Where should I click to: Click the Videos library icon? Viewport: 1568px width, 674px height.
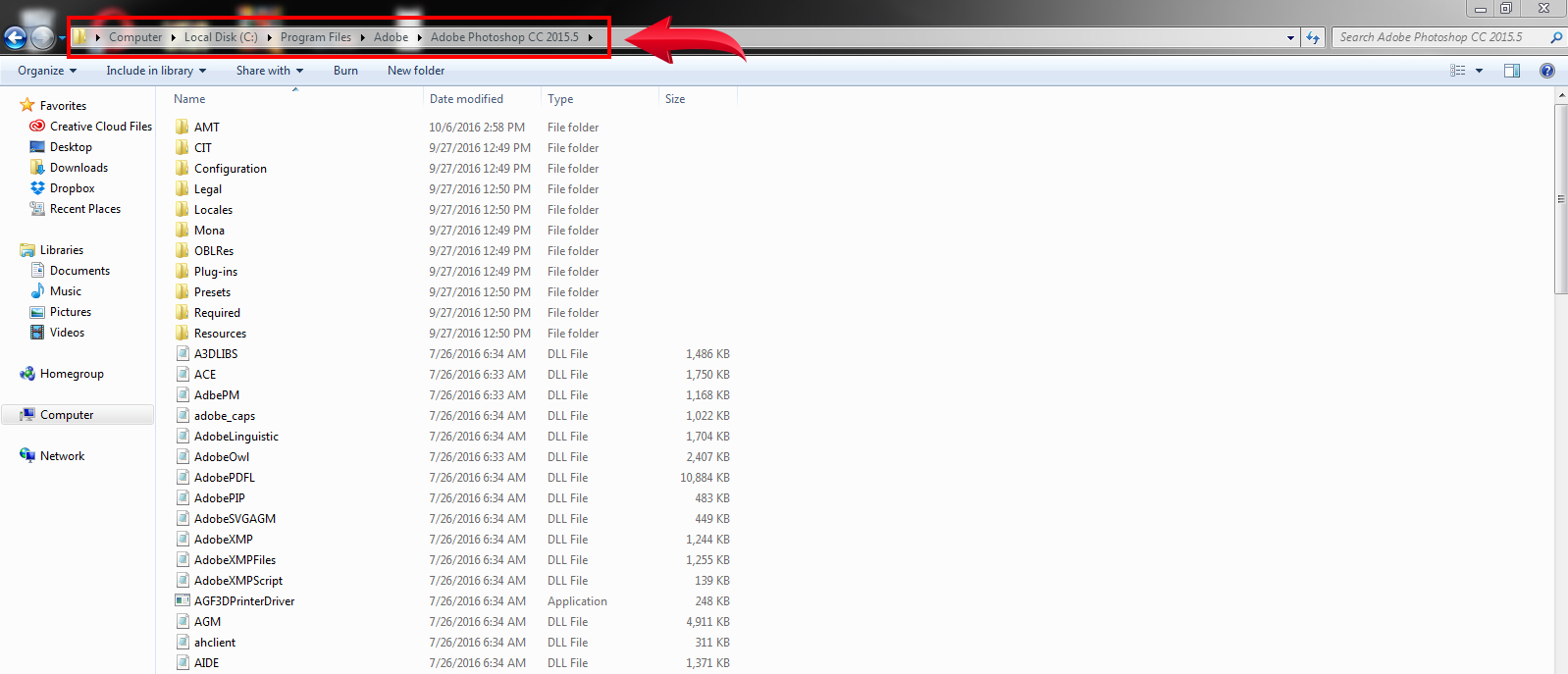[x=37, y=333]
